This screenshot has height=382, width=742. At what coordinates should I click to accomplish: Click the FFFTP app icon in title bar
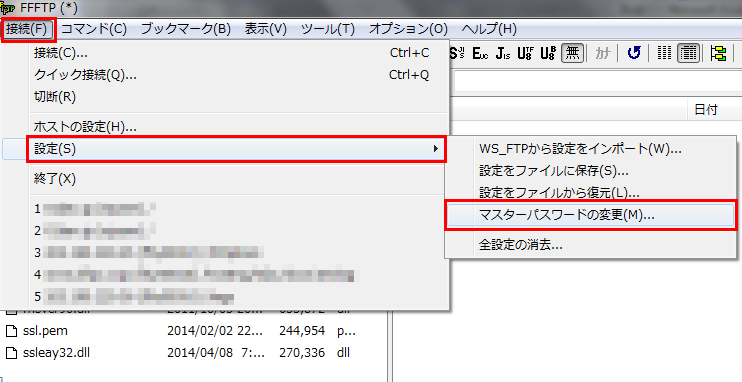click(8, 8)
